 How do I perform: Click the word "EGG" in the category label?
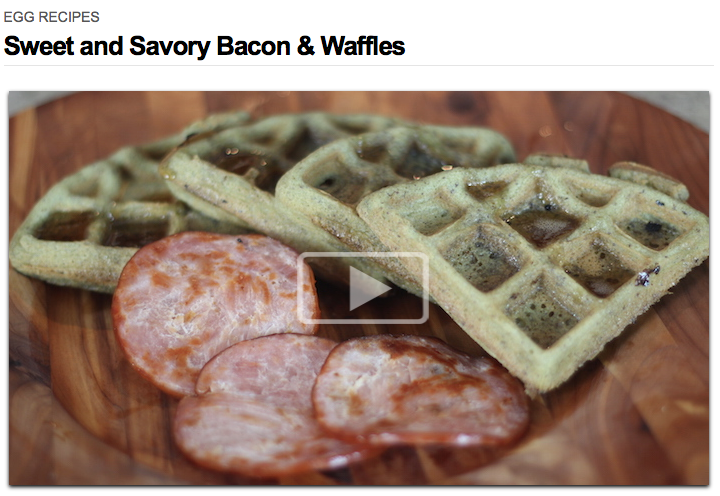pos(19,17)
